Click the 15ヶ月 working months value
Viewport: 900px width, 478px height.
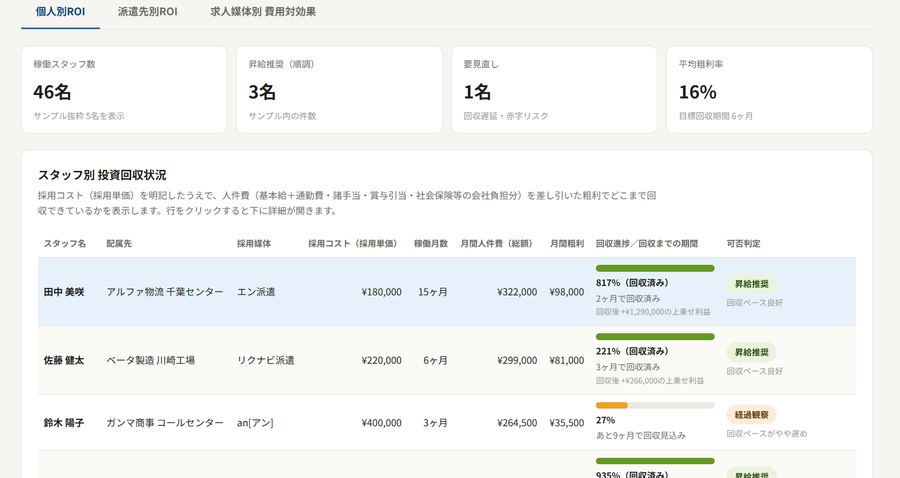pos(433,292)
